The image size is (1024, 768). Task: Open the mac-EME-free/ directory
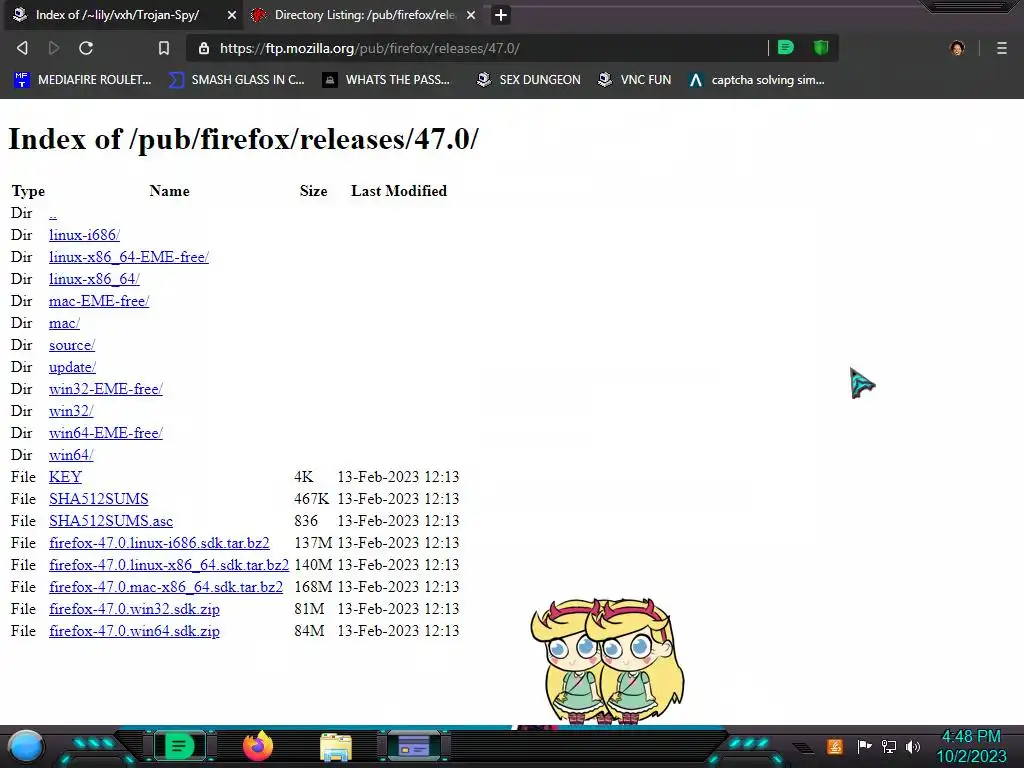(99, 301)
